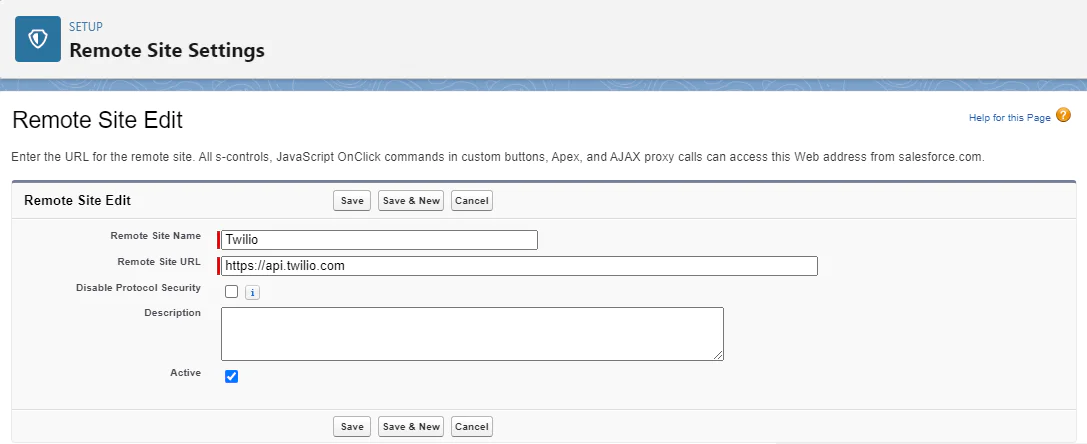Click the Description textarea resize handle

[718, 355]
